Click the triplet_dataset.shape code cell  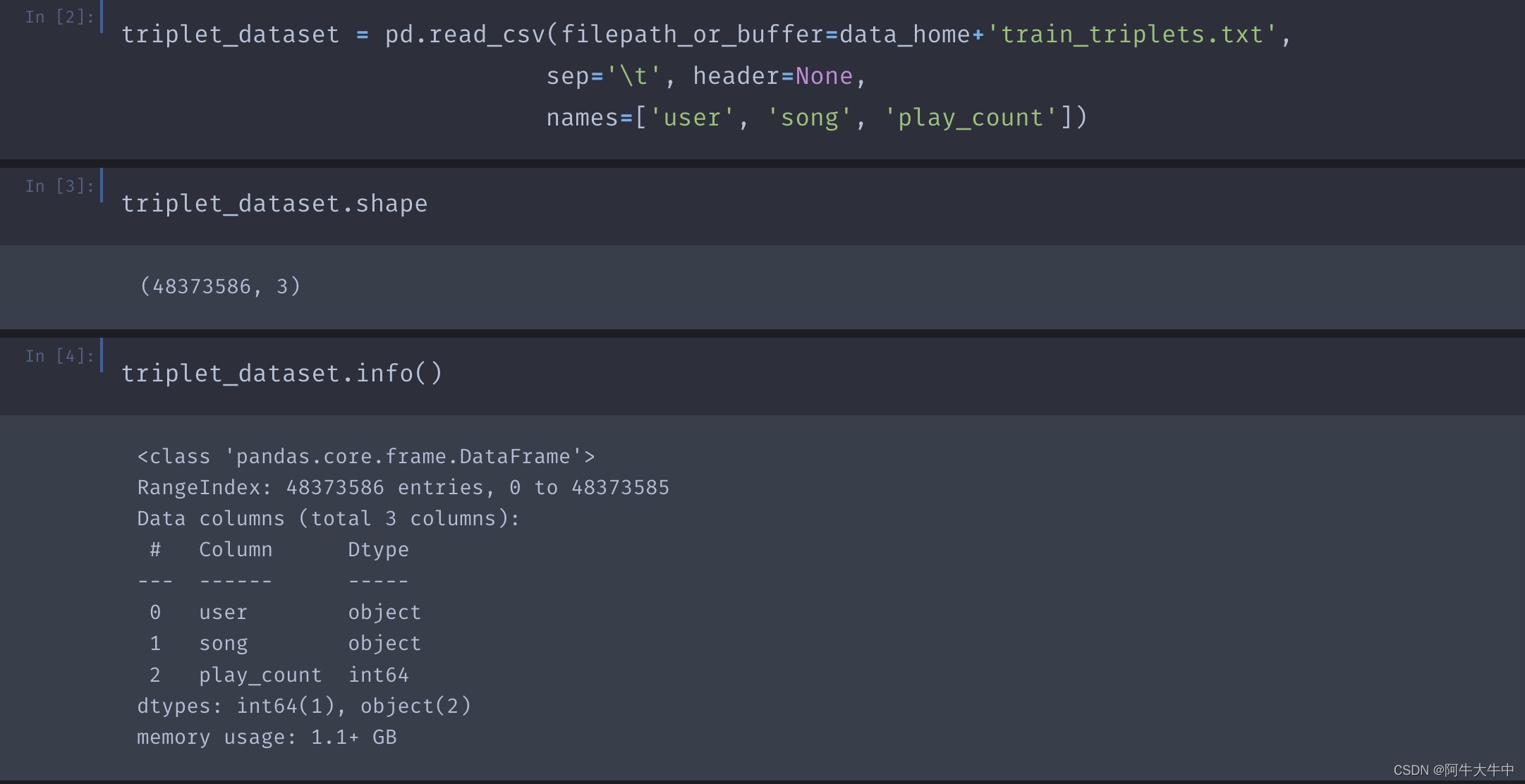tap(274, 204)
